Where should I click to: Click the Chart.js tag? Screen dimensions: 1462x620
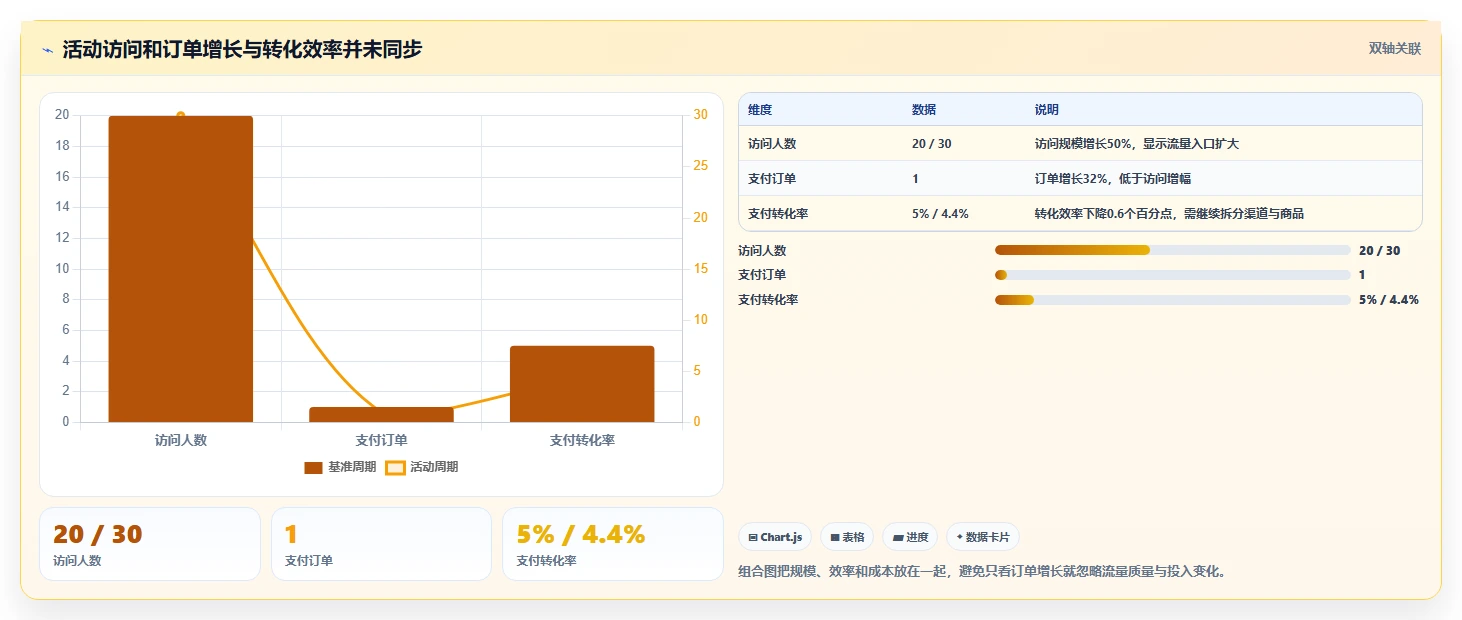tap(775, 537)
